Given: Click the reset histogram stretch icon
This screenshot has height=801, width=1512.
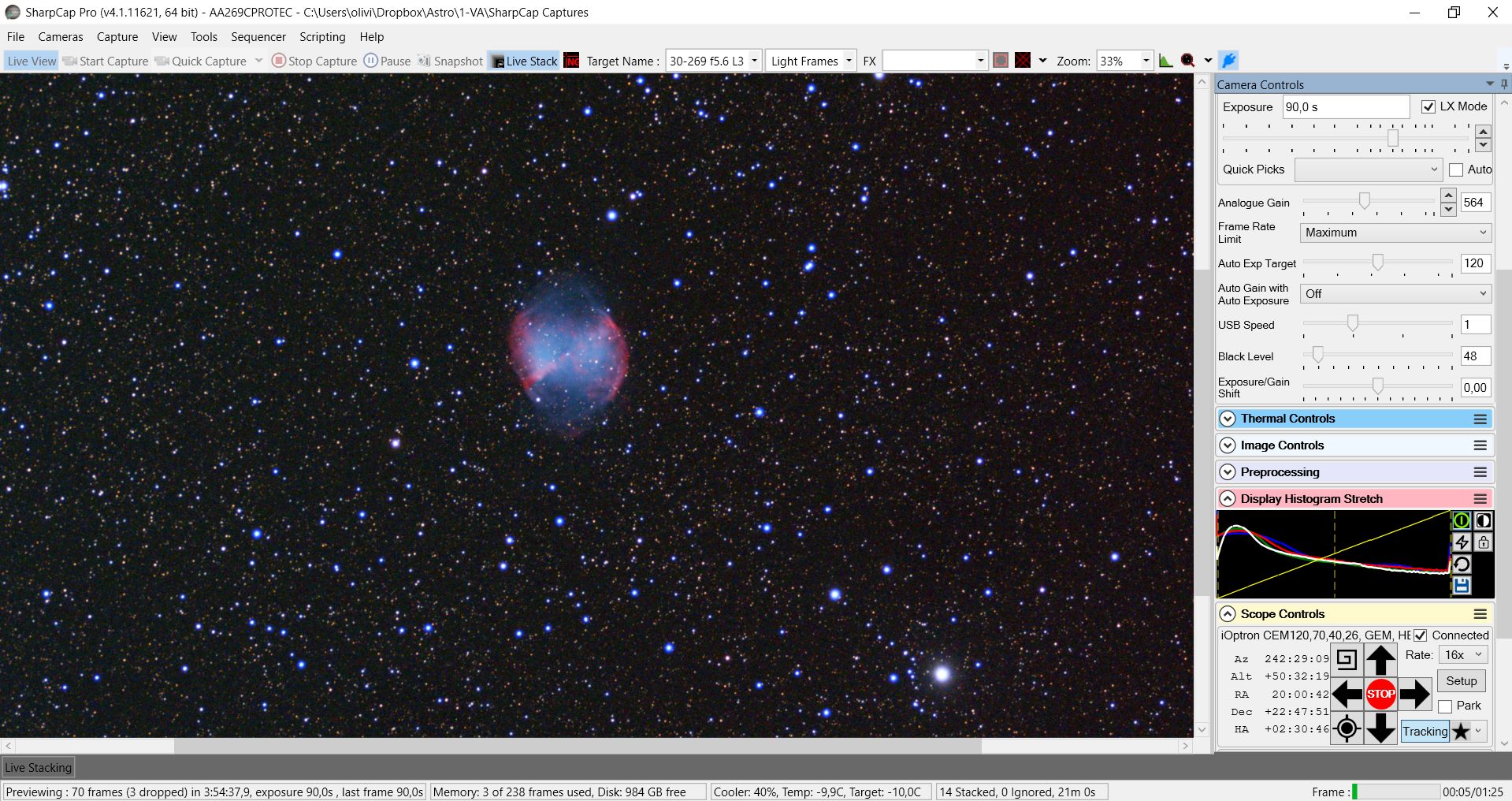Looking at the screenshot, I should tap(1462, 564).
